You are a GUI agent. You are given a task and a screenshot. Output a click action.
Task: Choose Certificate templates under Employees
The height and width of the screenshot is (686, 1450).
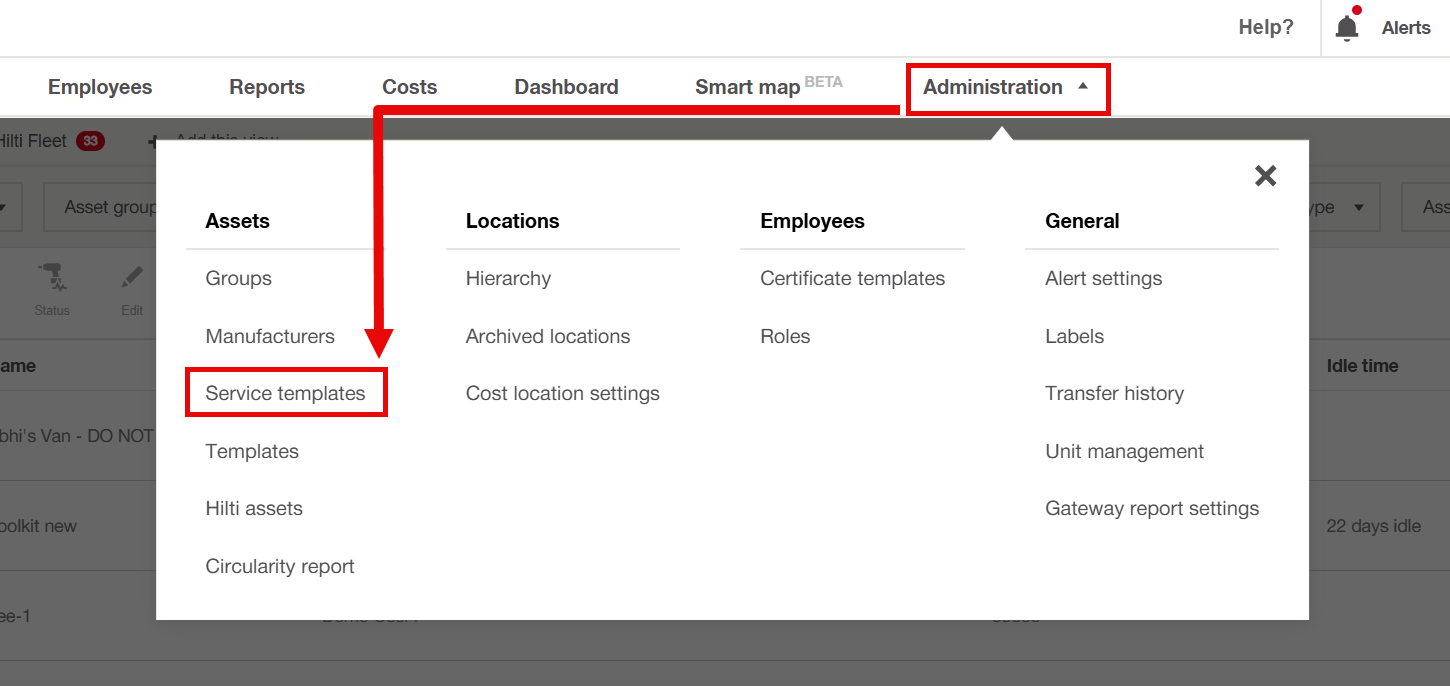point(852,279)
